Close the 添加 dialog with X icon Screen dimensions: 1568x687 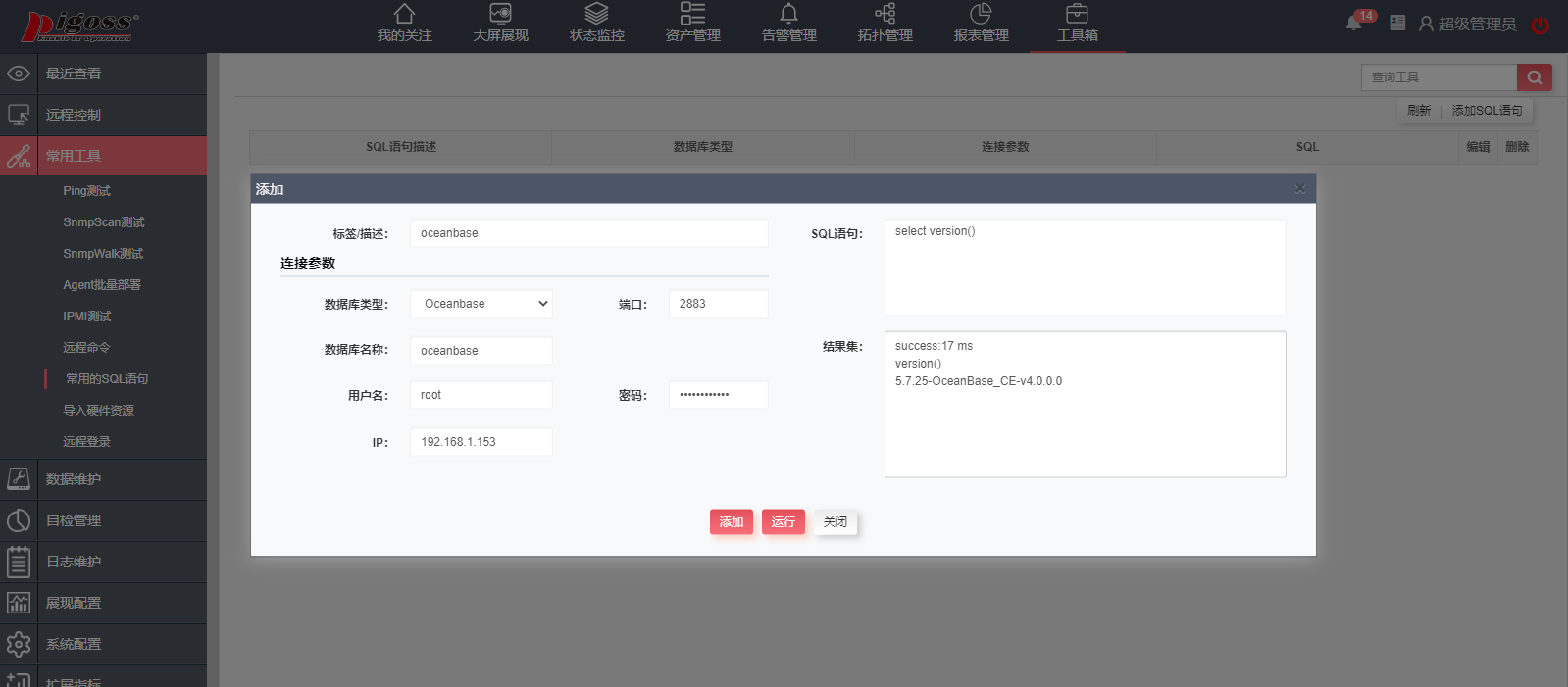(1299, 188)
